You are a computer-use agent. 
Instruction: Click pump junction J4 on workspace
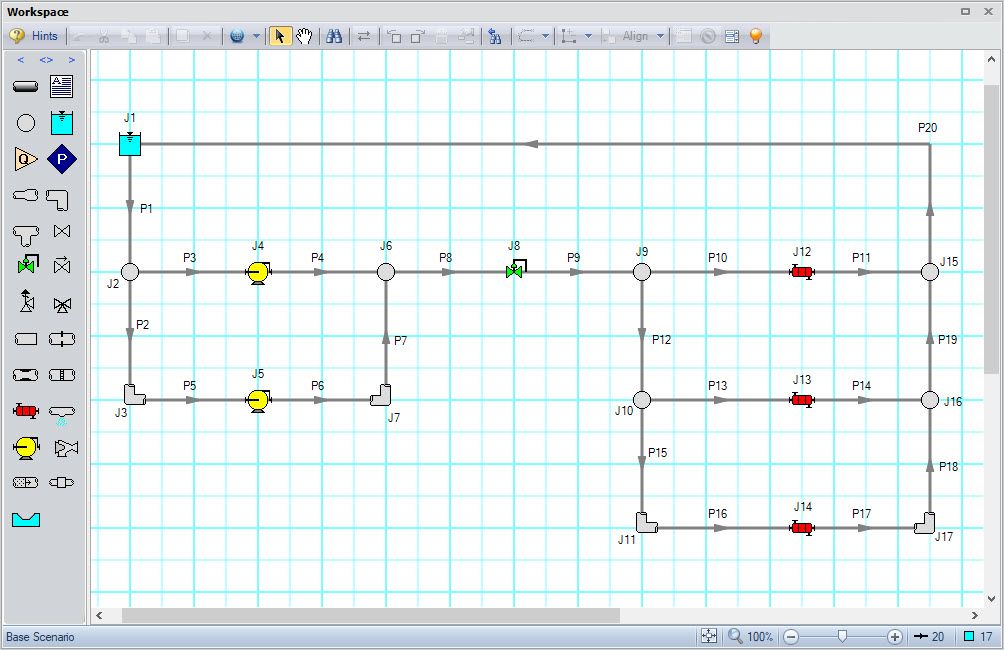click(258, 272)
